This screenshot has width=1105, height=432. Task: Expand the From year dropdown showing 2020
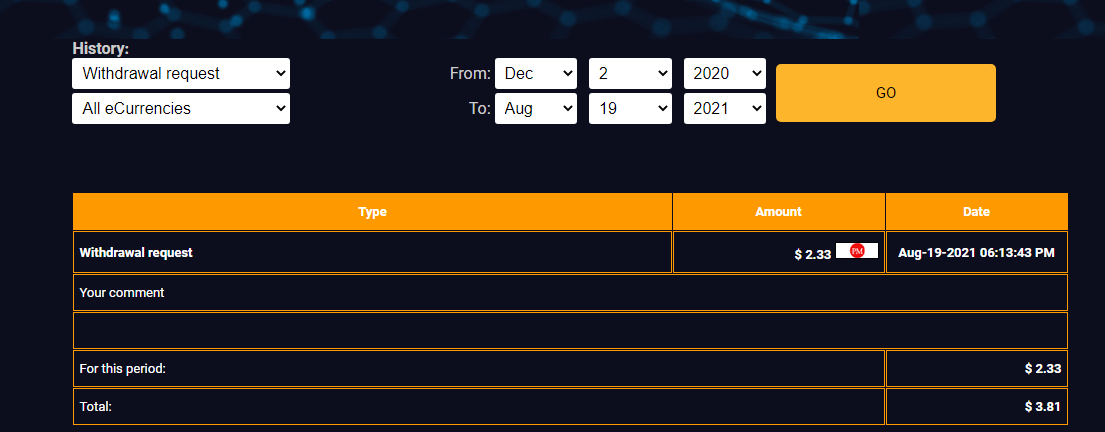coord(724,73)
